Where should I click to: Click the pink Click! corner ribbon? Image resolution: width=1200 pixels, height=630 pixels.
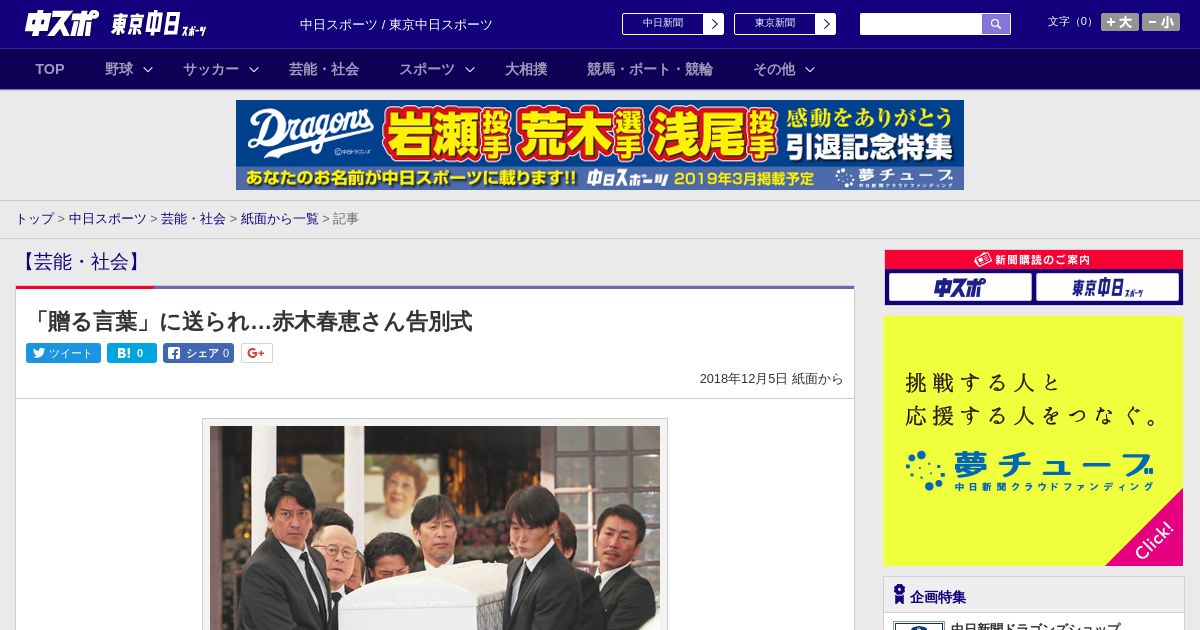point(1155,540)
